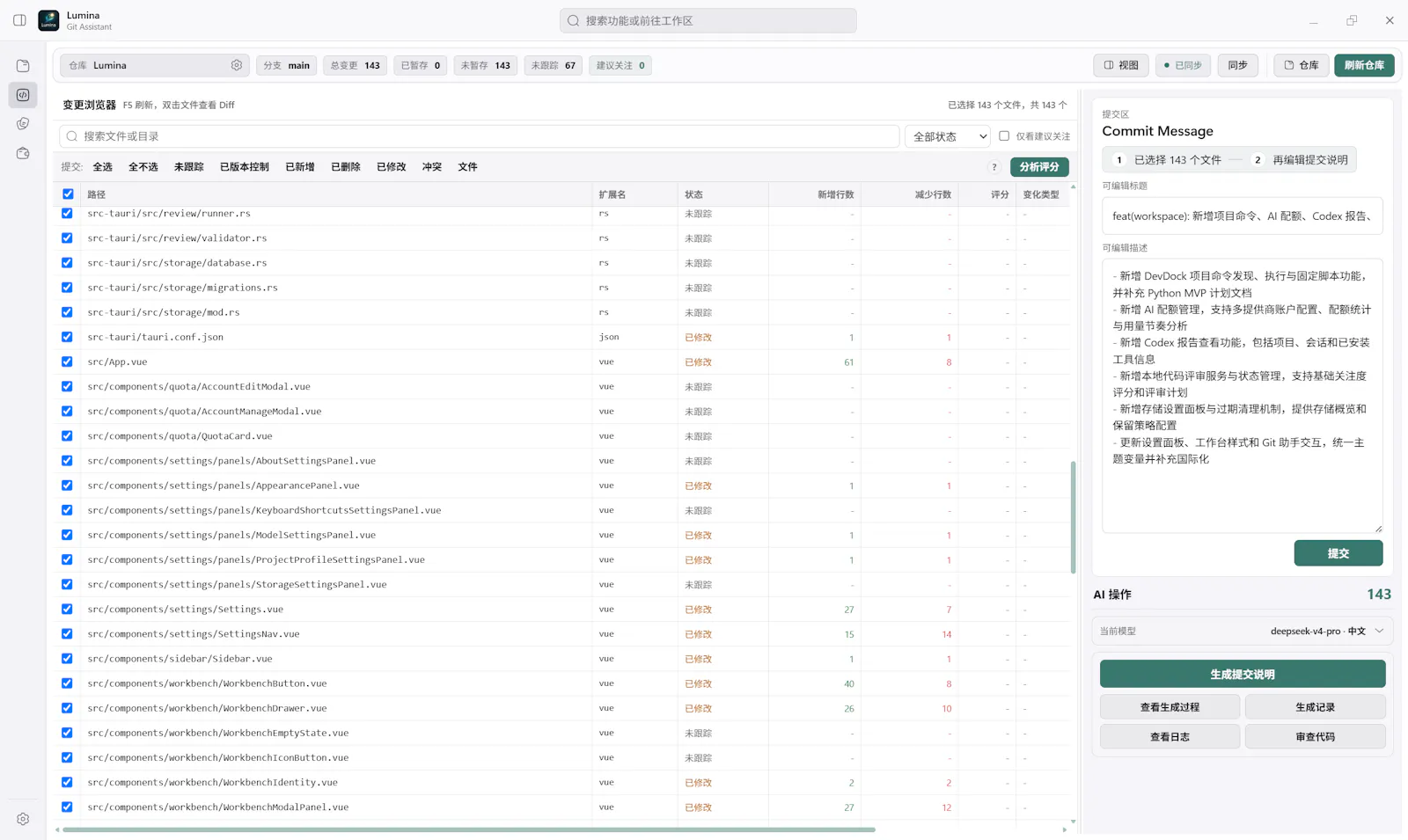Click the 未暂存 143 counter badge
The image size is (1408, 840).
tap(486, 65)
